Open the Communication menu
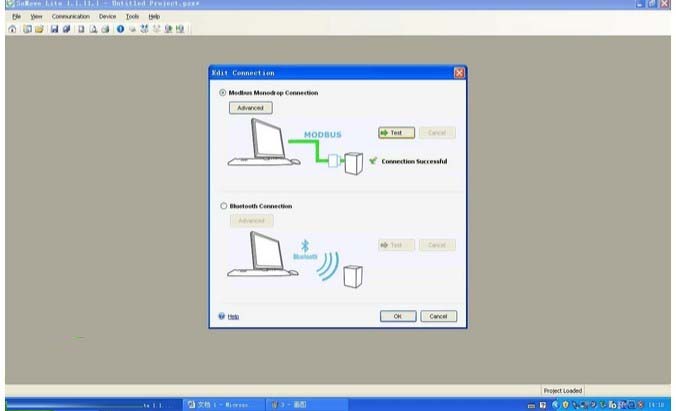The width and height of the screenshot is (676, 411). pos(71,16)
